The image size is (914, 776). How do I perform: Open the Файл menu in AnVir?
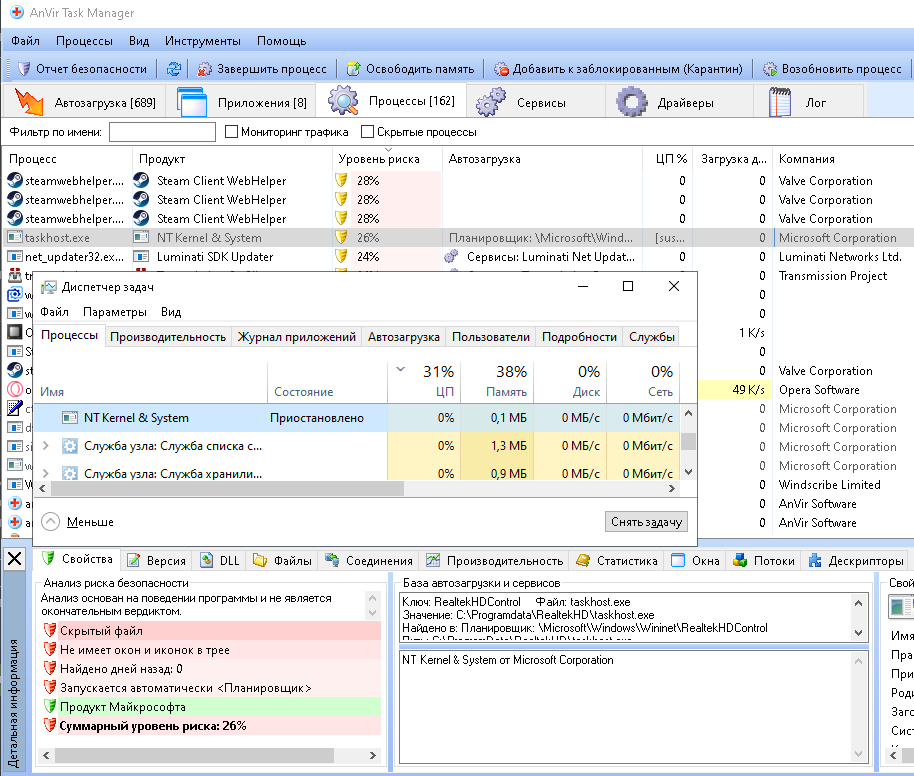click(25, 41)
